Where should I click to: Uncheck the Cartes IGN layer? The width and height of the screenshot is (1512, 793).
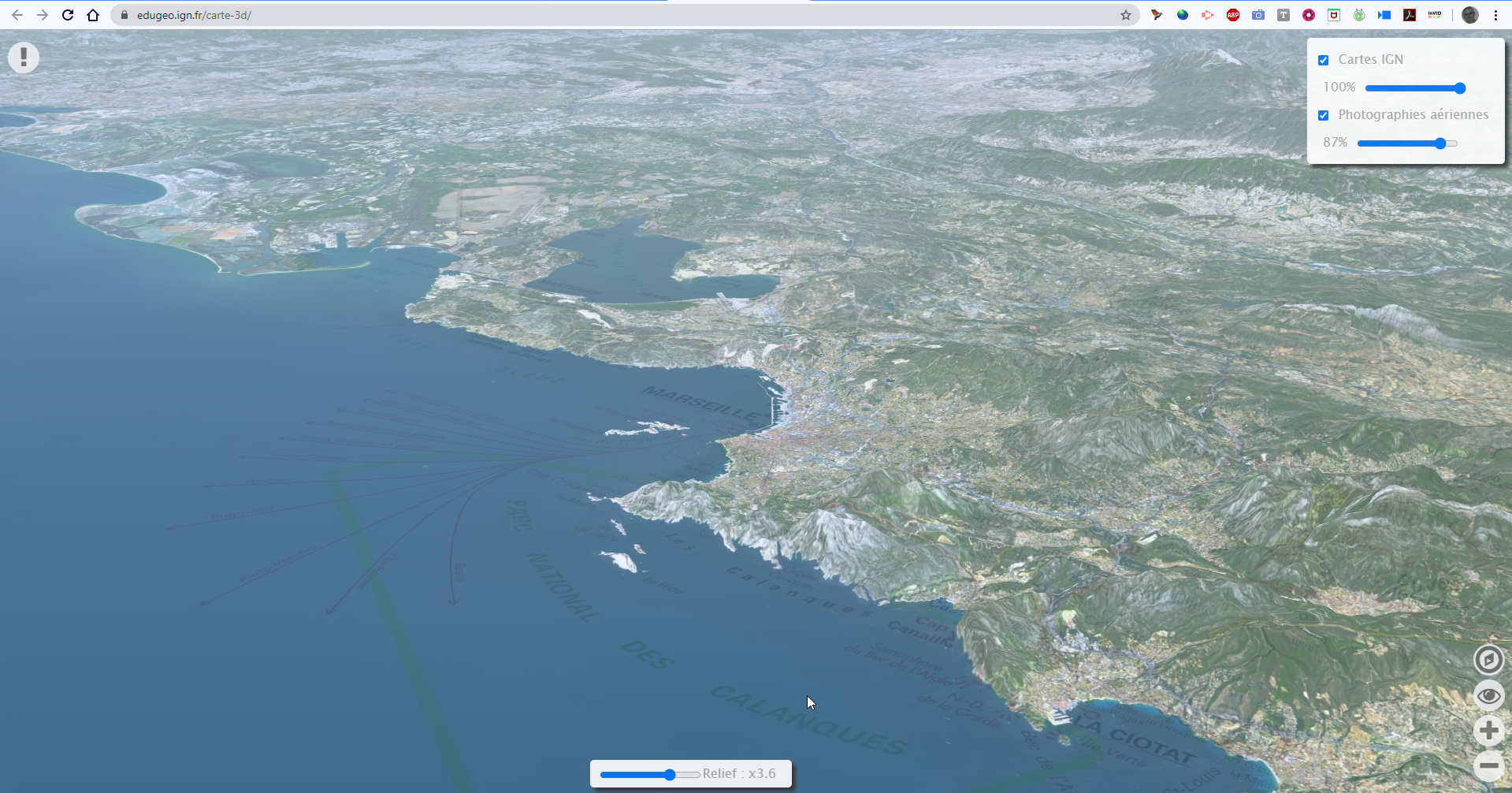click(1324, 60)
